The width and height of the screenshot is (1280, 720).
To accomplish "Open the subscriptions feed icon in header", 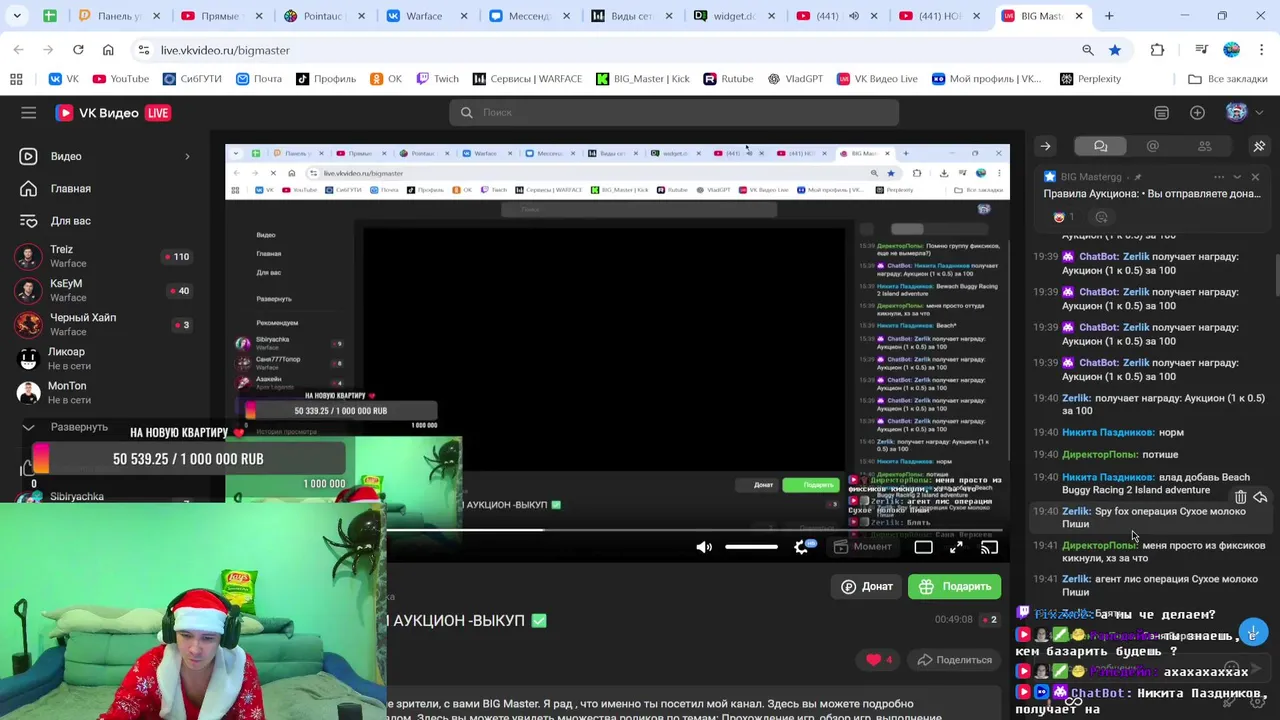I will tap(1161, 113).
